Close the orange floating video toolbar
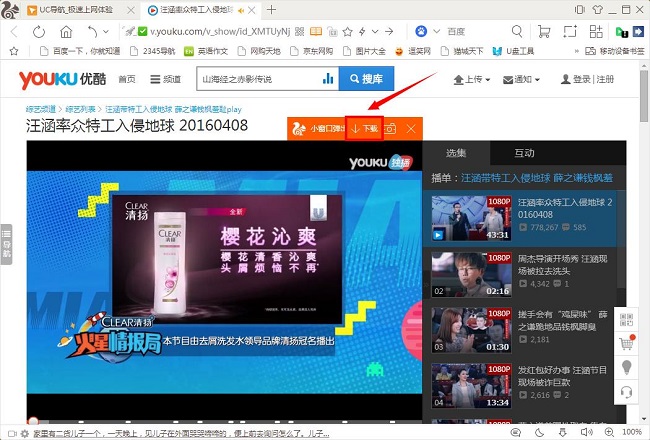 point(411,129)
